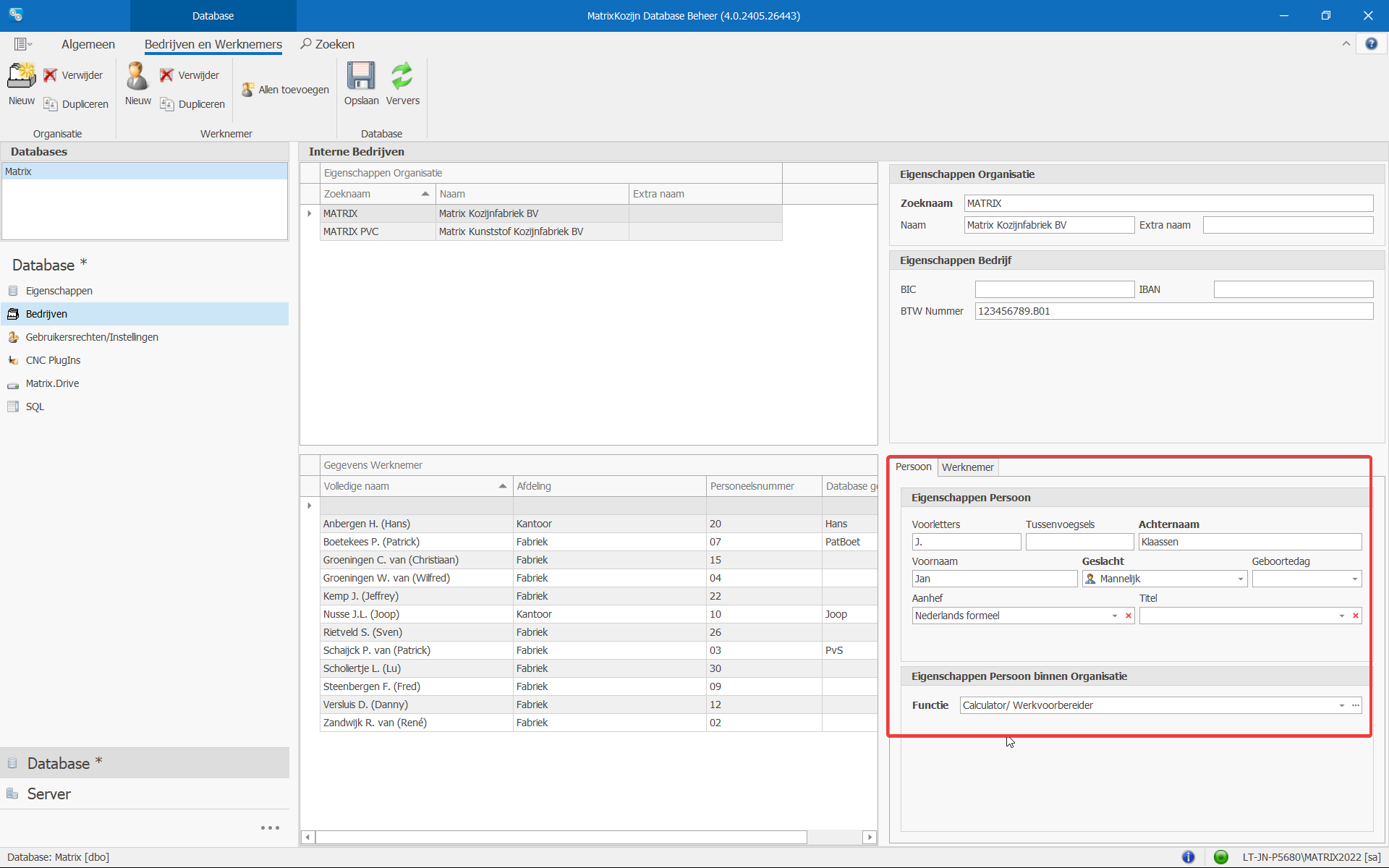Refresh data with Ververs icon

click(x=402, y=76)
